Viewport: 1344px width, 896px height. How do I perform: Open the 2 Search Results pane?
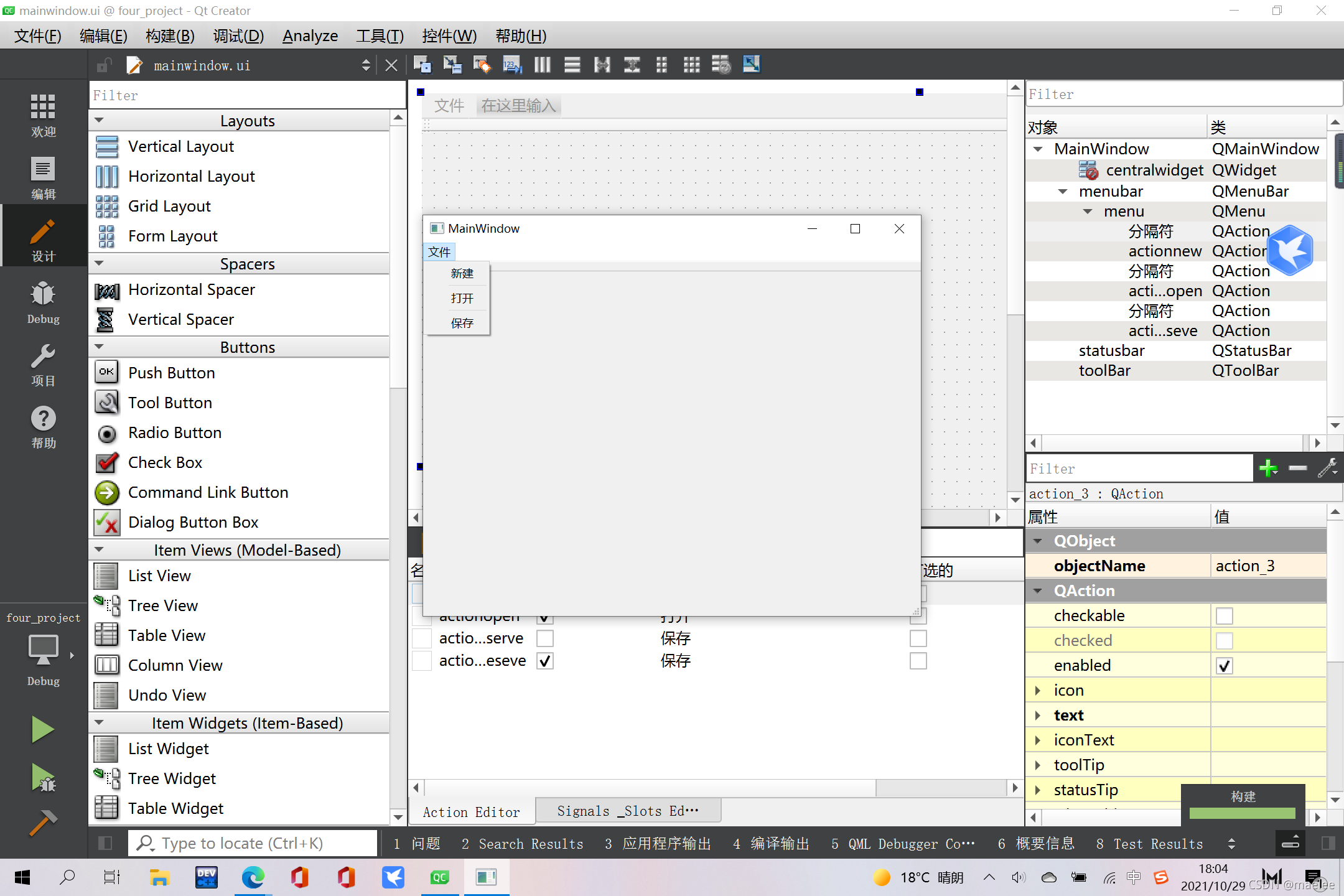(x=523, y=844)
